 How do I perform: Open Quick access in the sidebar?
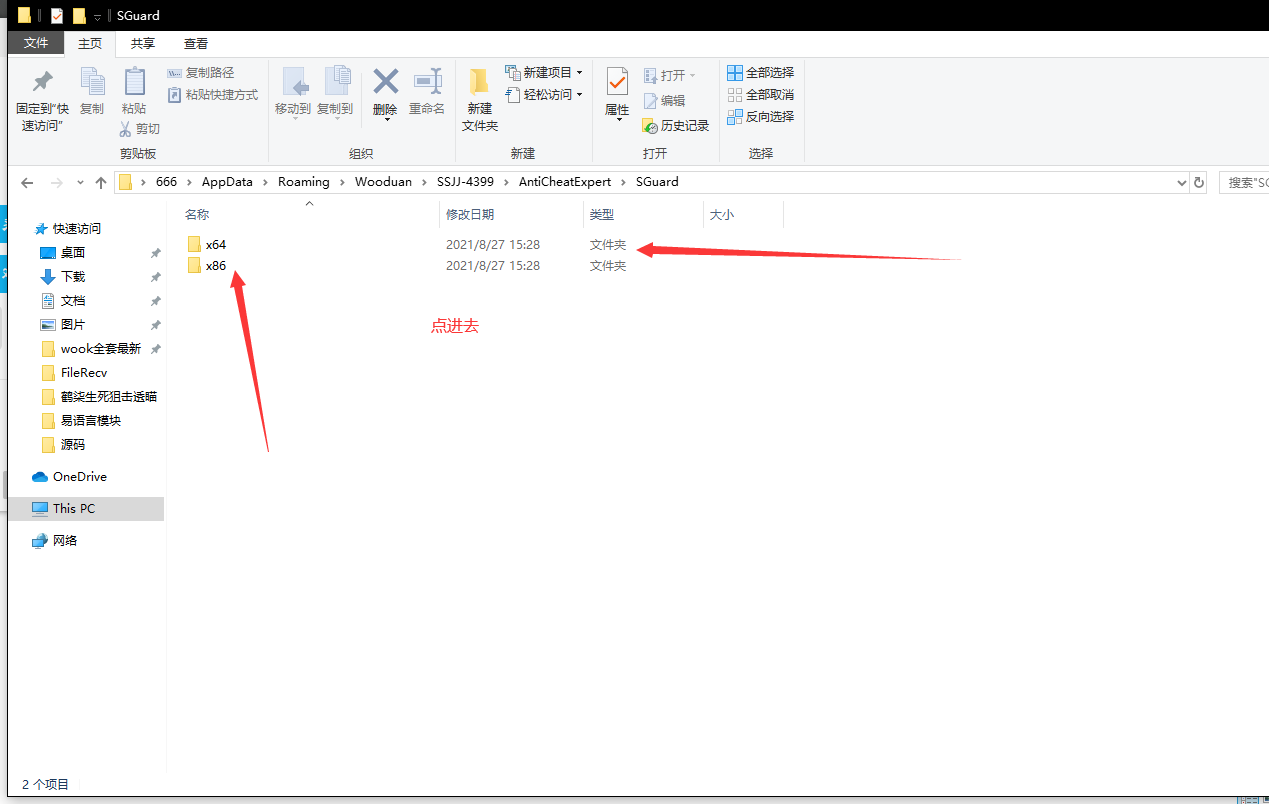click(x=68, y=228)
